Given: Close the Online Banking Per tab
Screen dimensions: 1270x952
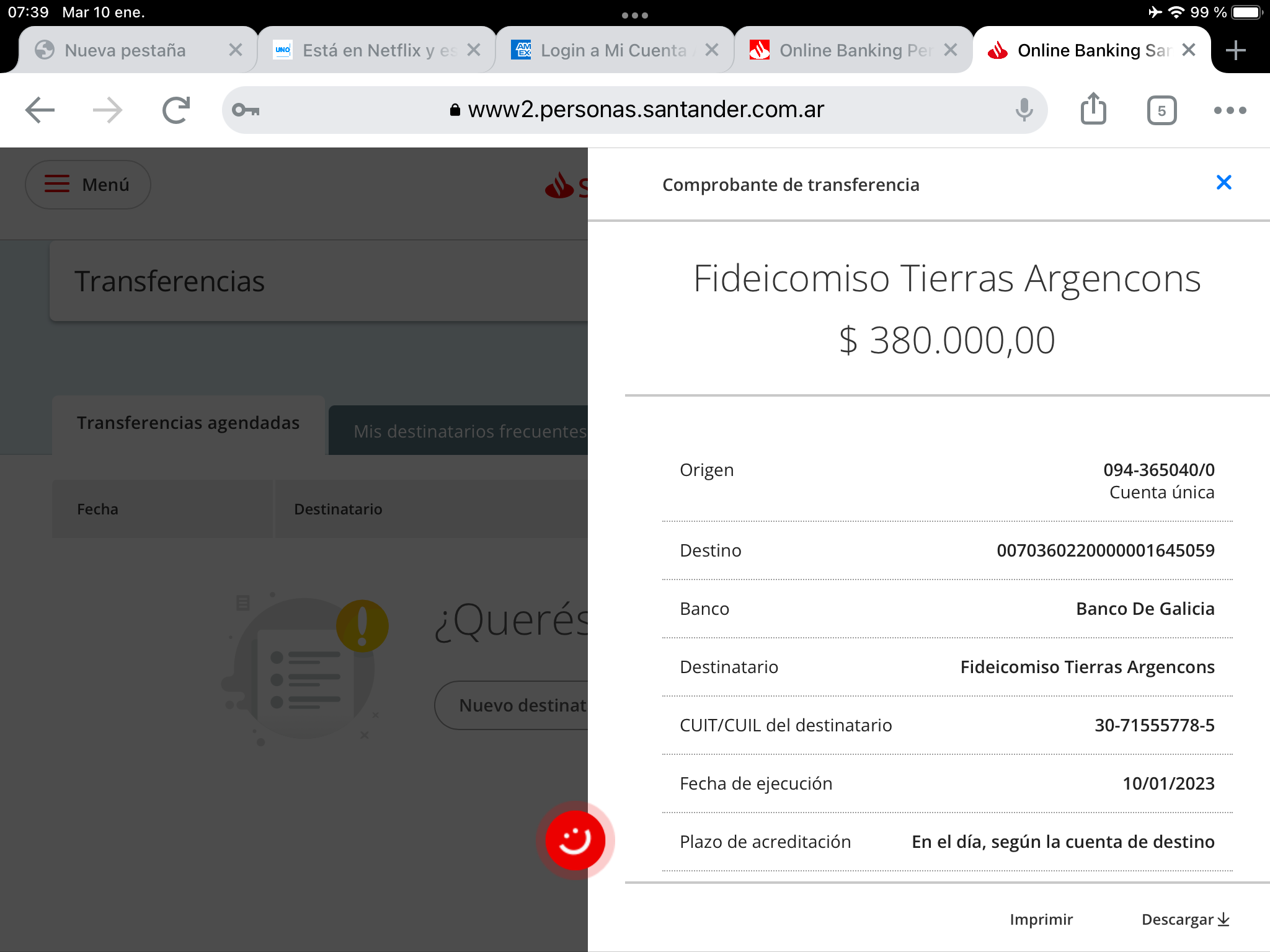Looking at the screenshot, I should pos(951,50).
